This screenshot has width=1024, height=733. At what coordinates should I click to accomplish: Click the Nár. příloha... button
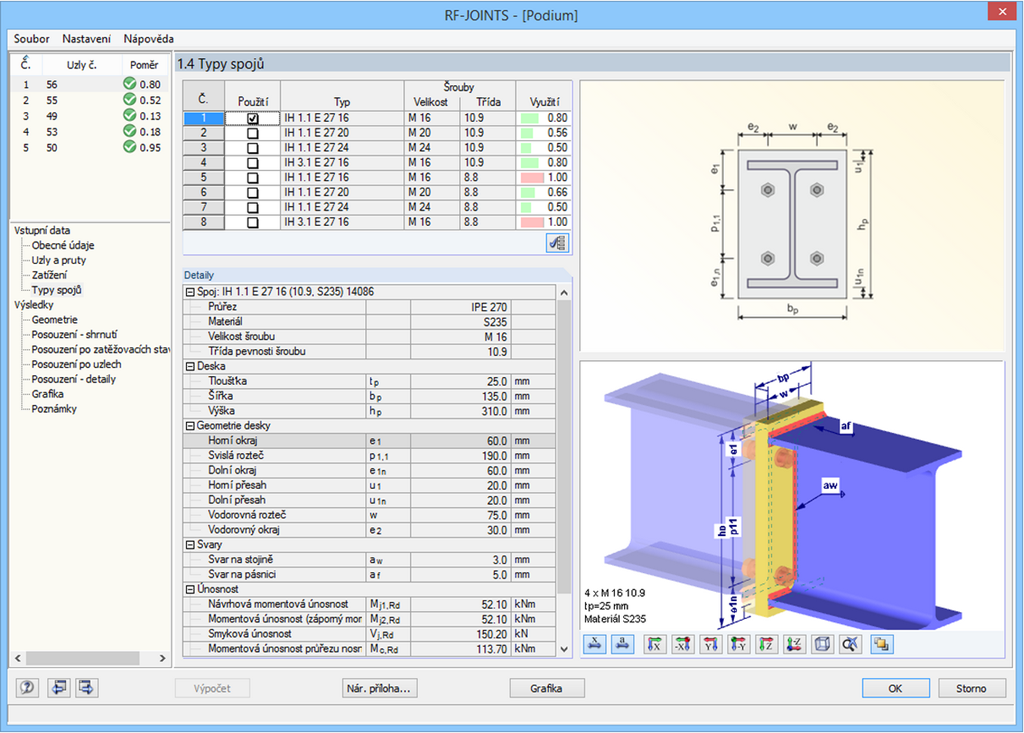379,688
